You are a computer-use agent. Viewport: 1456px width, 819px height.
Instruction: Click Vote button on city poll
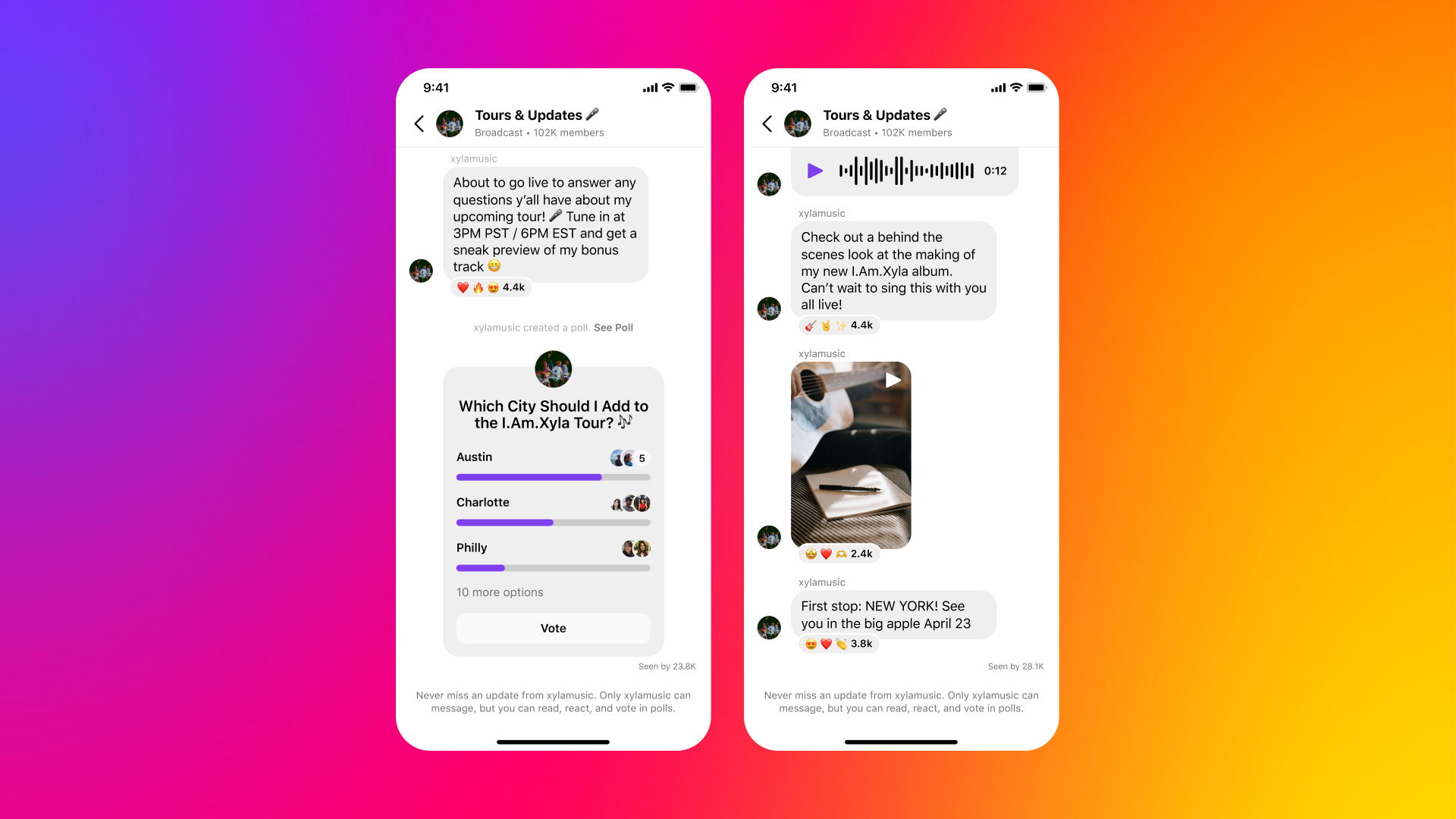coord(551,628)
